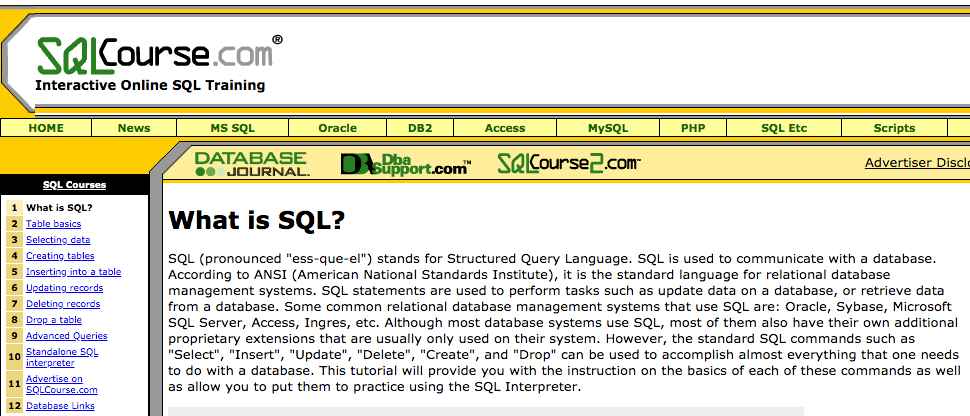
Task: Open the DBA Support.com logo link
Action: pyautogui.click(x=404, y=165)
